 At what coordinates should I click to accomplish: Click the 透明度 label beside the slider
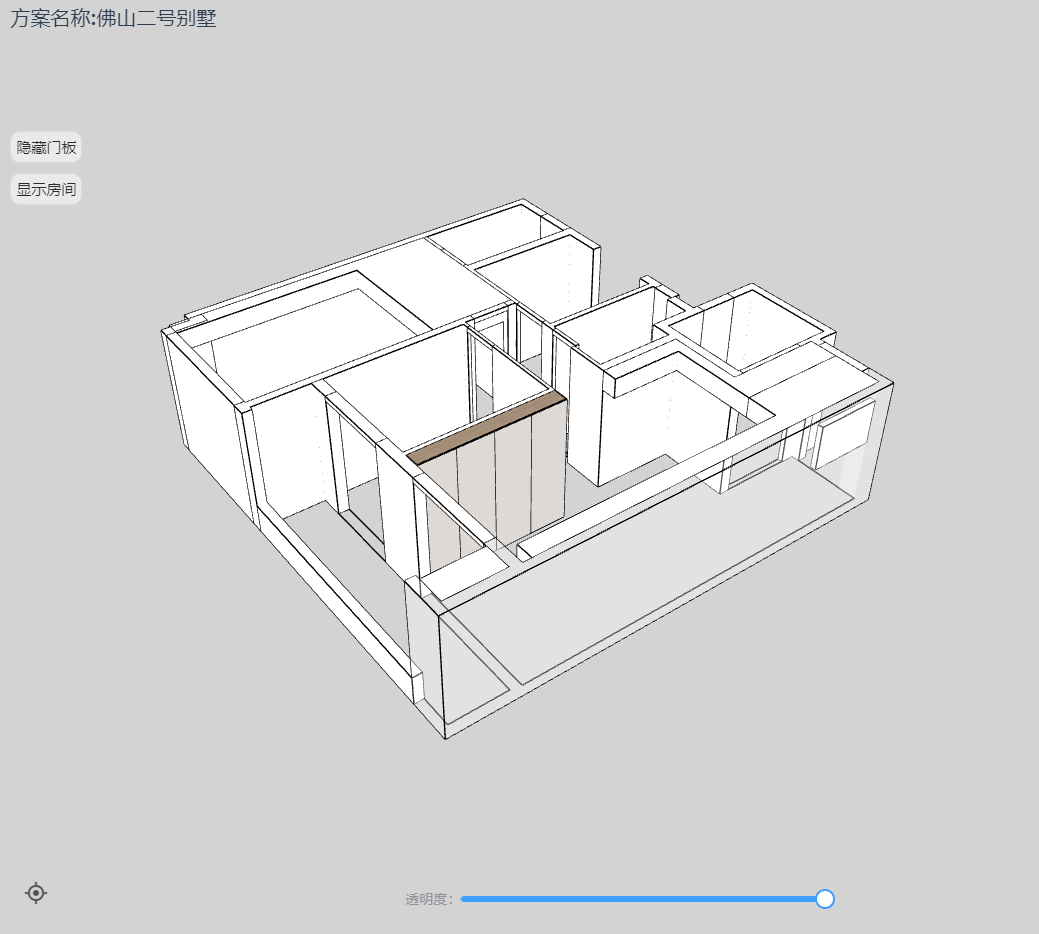coord(428,899)
